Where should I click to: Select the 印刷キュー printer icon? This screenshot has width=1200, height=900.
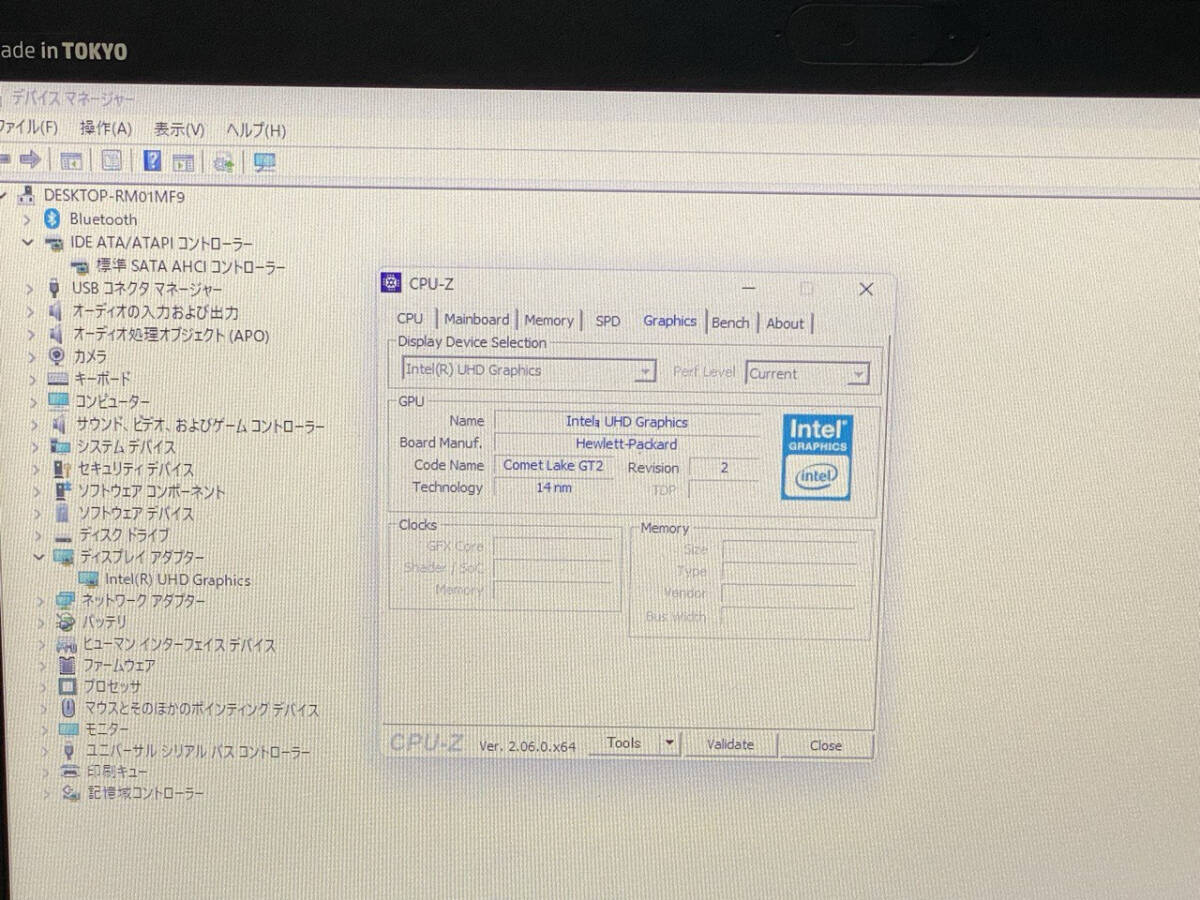(70, 771)
